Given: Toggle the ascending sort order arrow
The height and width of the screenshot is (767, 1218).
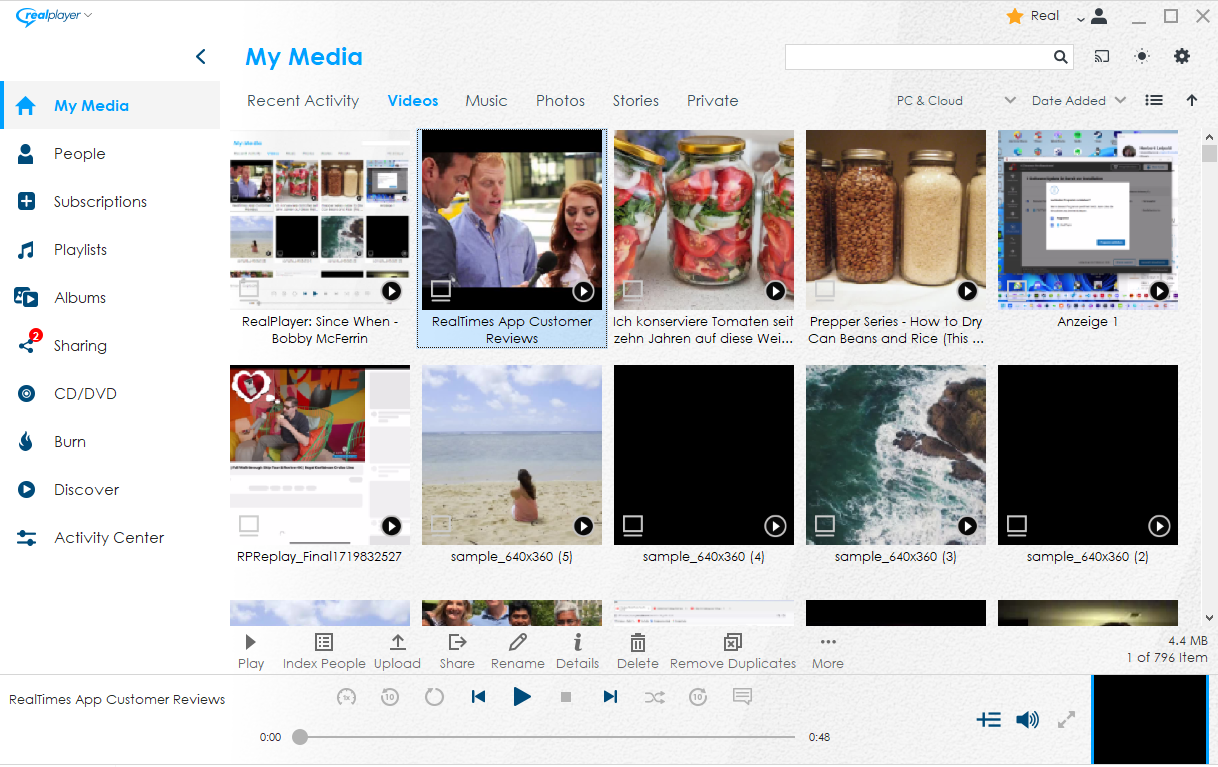Looking at the screenshot, I should [1191, 100].
